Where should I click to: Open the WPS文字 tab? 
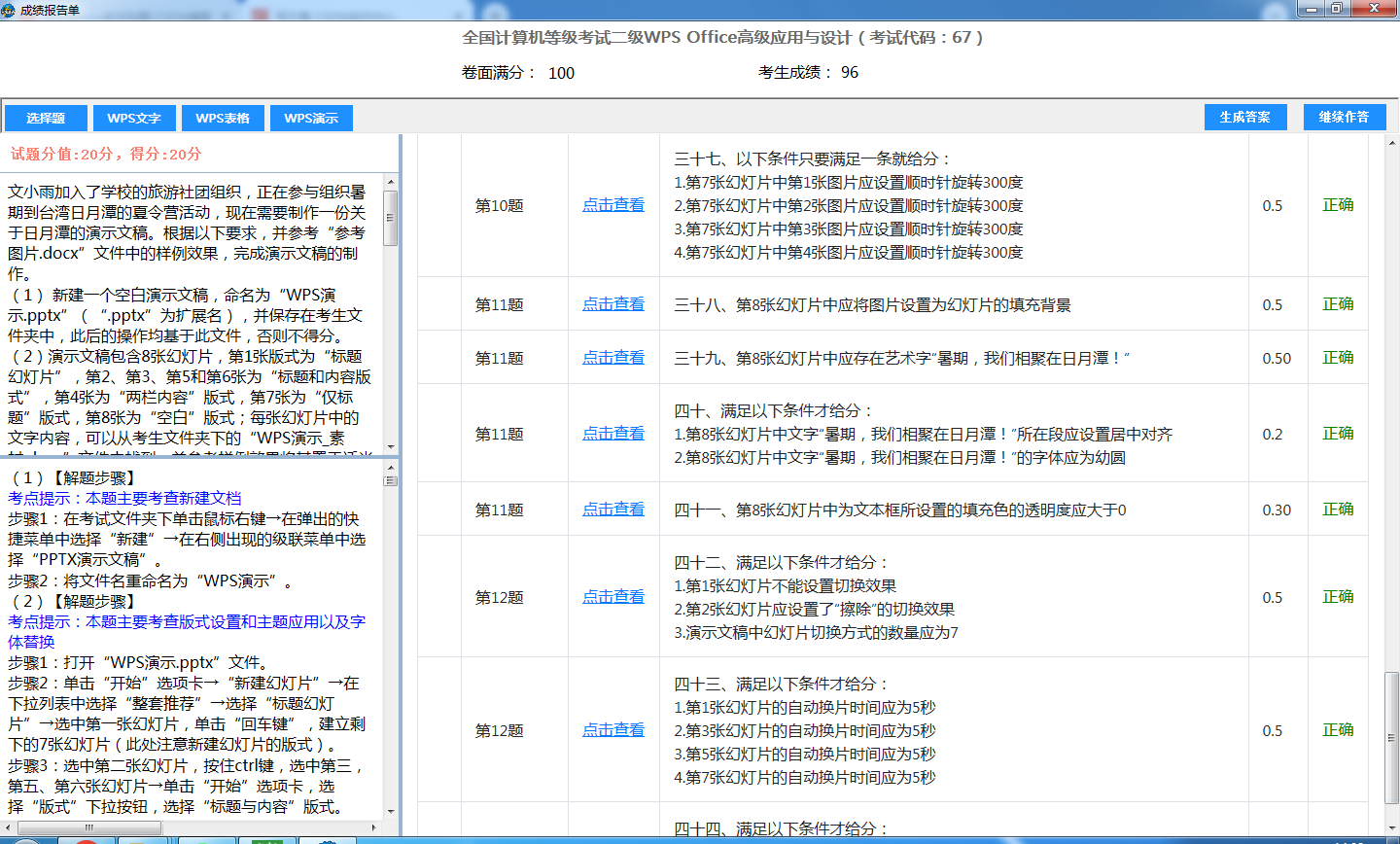[x=134, y=118]
